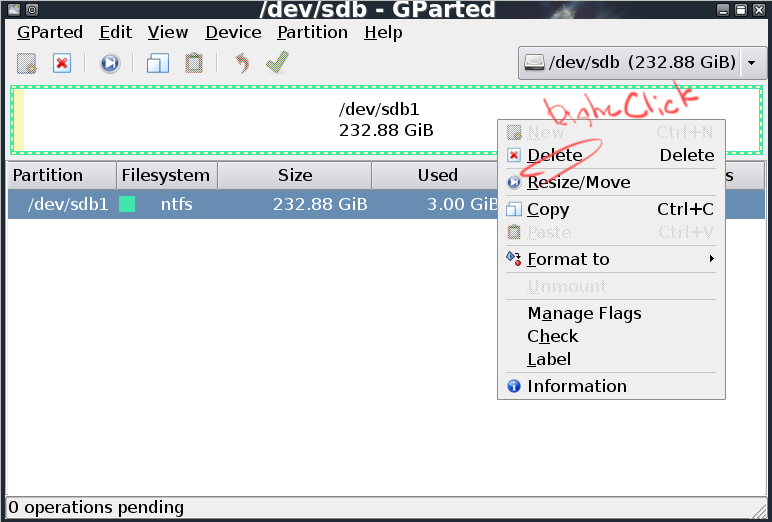Open the Help menu
772x522 pixels.
click(x=383, y=33)
